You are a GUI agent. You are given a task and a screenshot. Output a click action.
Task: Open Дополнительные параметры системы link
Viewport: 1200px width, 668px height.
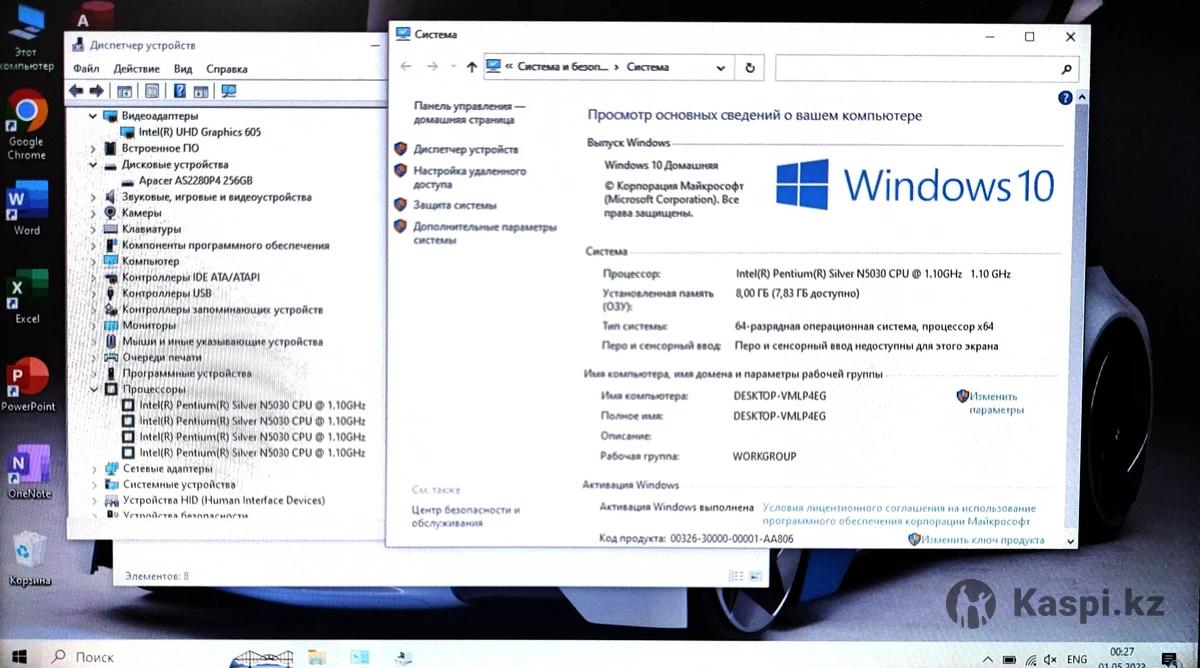tap(484, 234)
